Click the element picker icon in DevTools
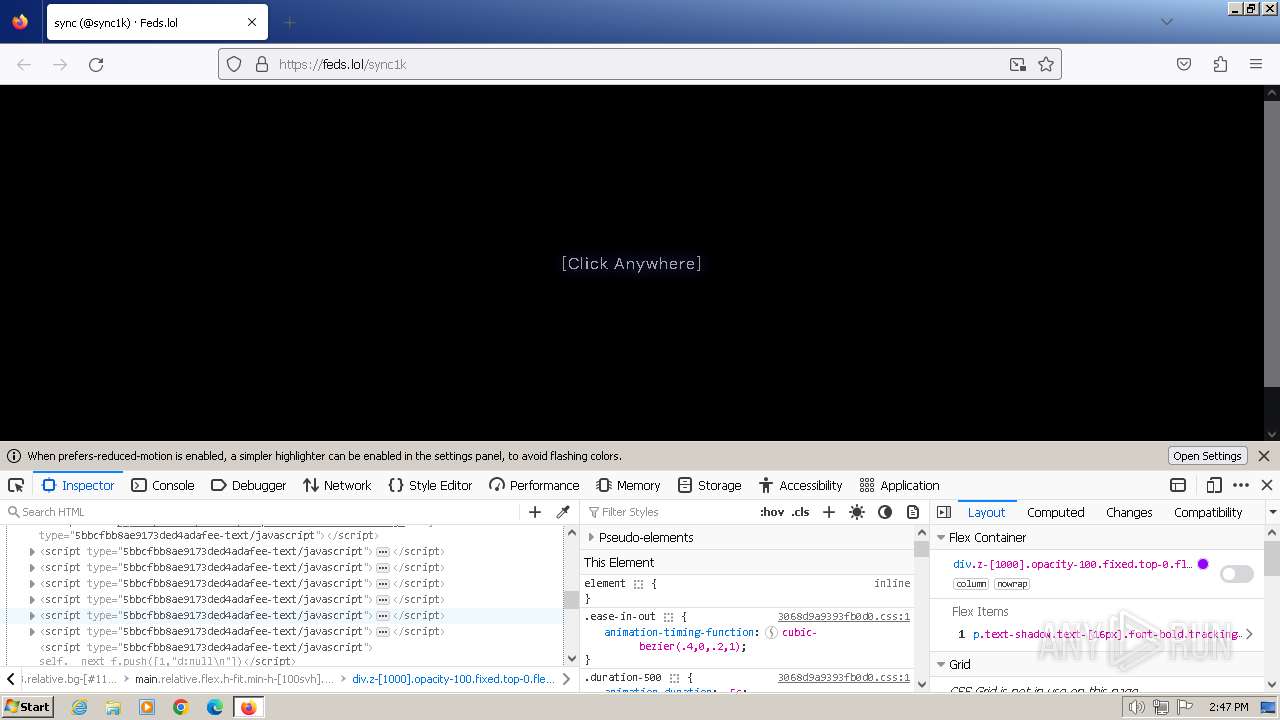This screenshot has height=720, width=1280. tap(16, 485)
